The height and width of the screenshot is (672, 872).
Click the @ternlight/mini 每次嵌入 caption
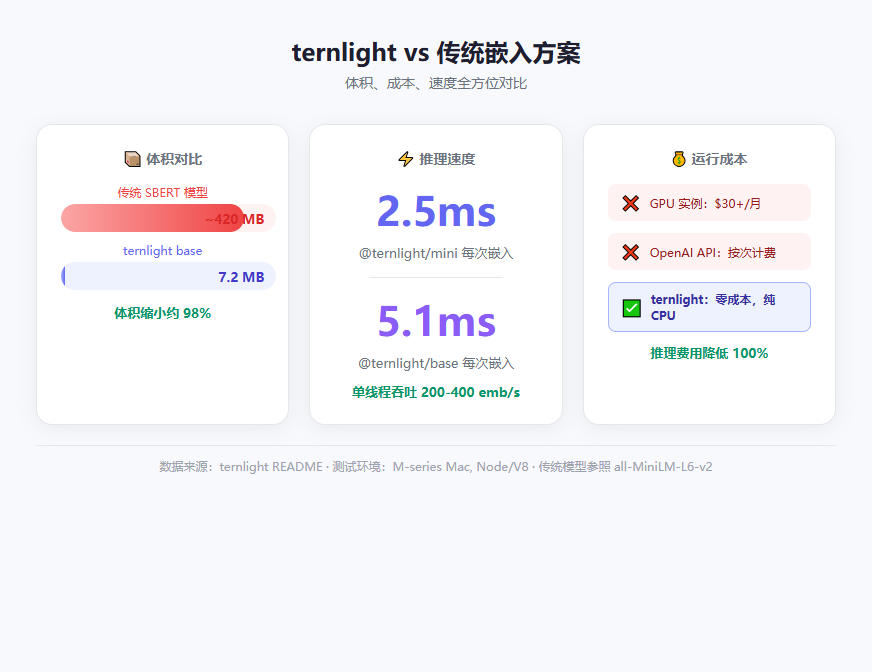[436, 254]
